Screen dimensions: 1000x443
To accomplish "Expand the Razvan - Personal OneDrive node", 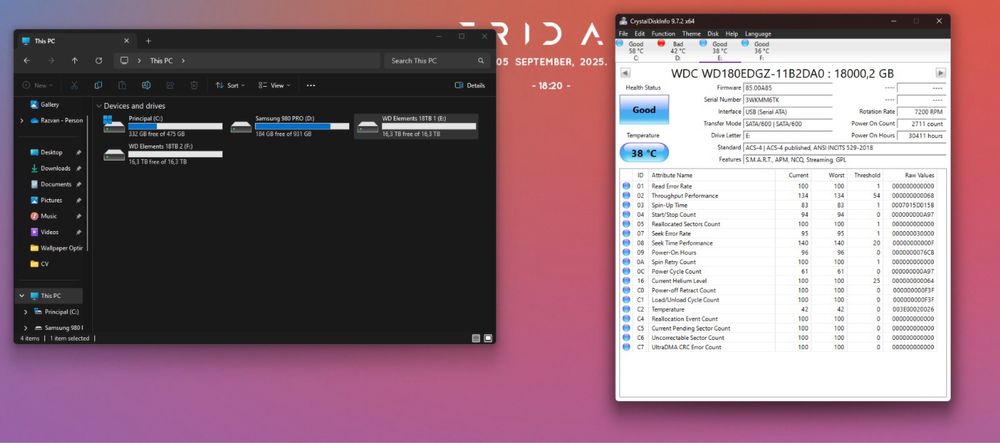I will click(x=22, y=120).
